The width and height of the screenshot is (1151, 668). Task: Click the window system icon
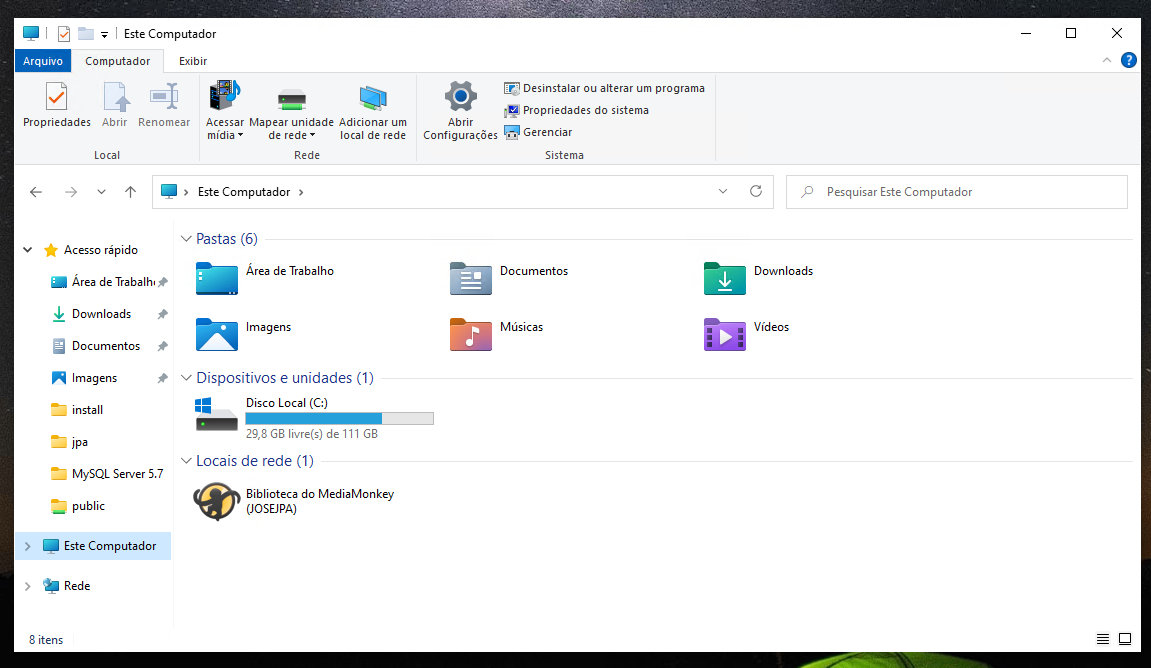click(x=31, y=34)
